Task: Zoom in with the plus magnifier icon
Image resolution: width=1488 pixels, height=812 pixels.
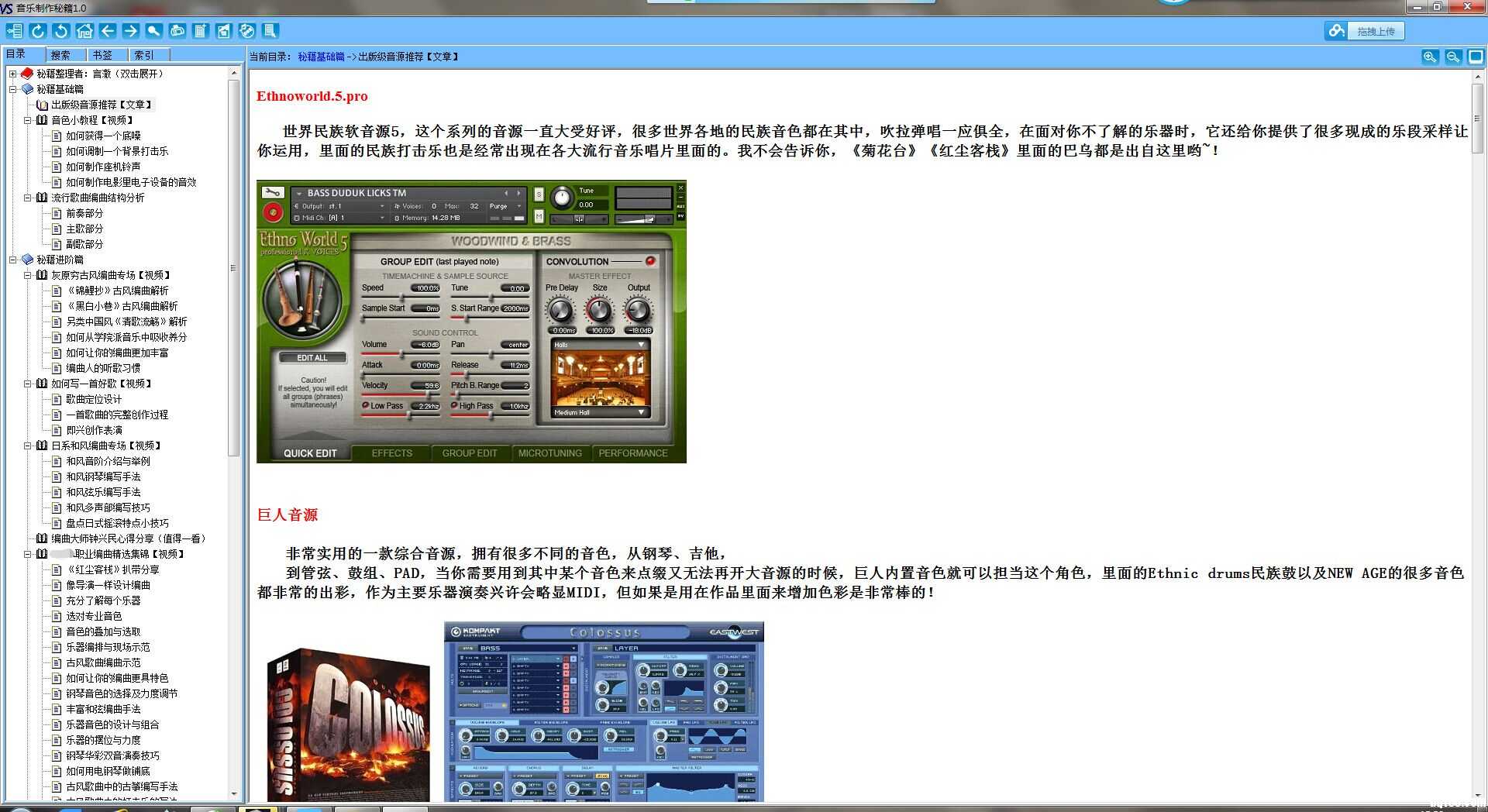Action: click(x=1430, y=57)
